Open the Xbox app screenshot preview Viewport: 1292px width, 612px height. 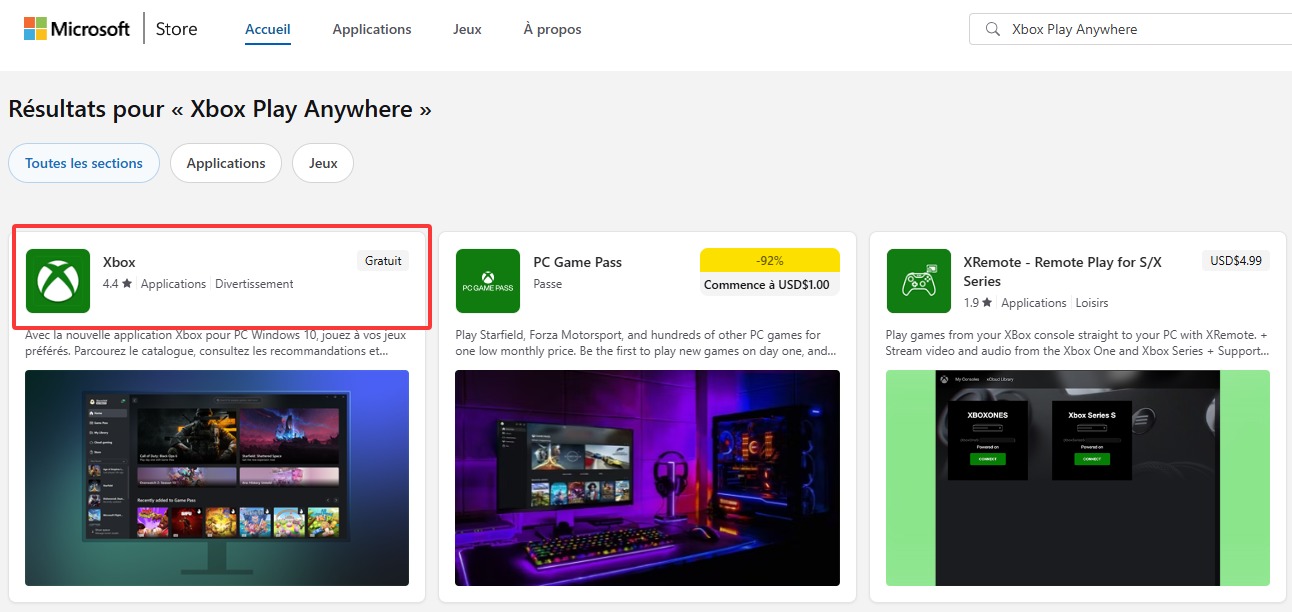point(217,478)
